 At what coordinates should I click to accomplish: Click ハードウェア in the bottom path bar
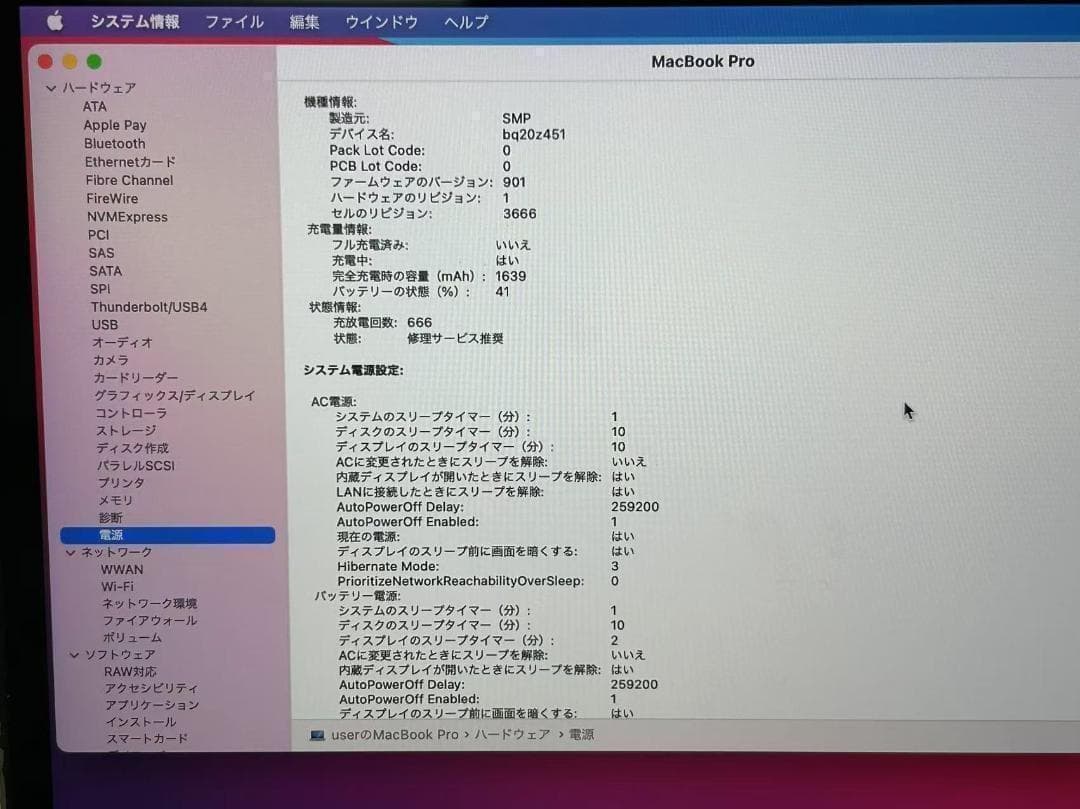click(512, 735)
